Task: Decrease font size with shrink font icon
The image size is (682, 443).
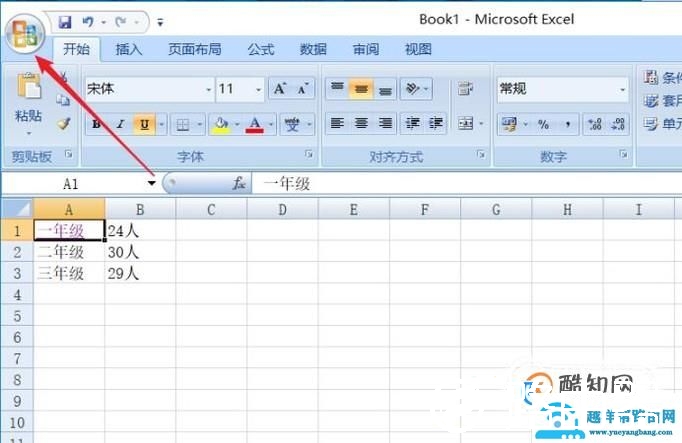Action: (303, 89)
